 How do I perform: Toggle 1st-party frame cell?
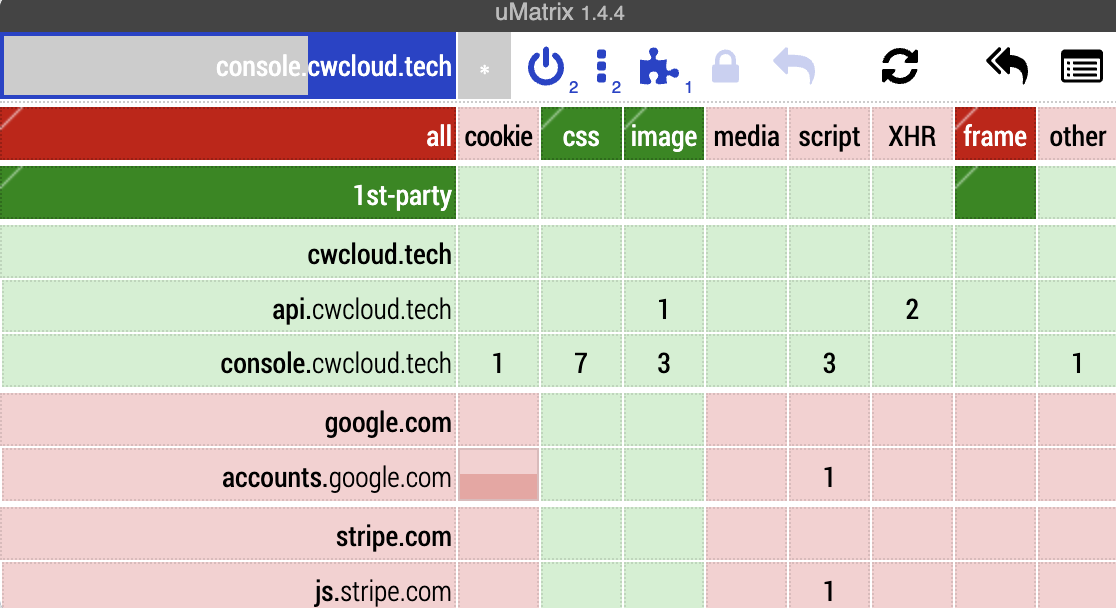click(x=995, y=193)
